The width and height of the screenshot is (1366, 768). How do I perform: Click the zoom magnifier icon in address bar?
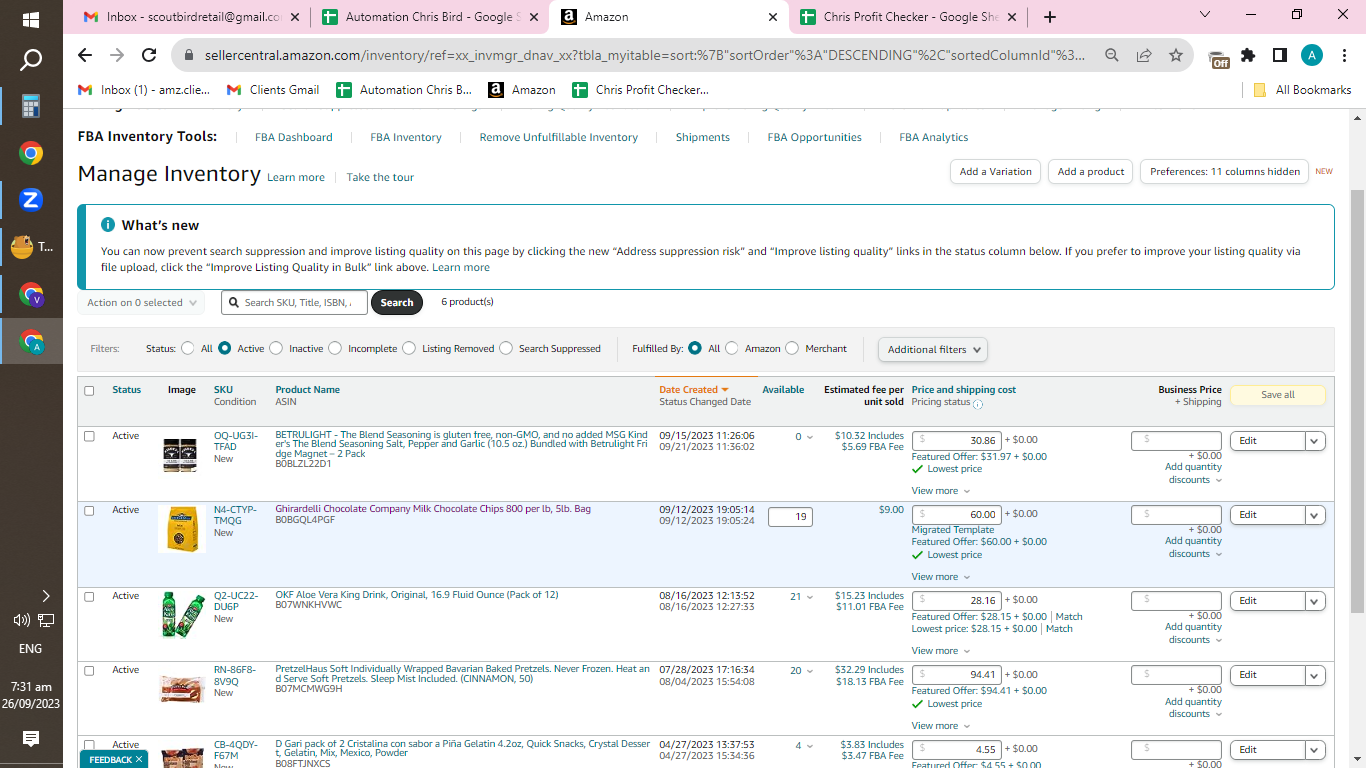pyautogui.click(x=1112, y=56)
